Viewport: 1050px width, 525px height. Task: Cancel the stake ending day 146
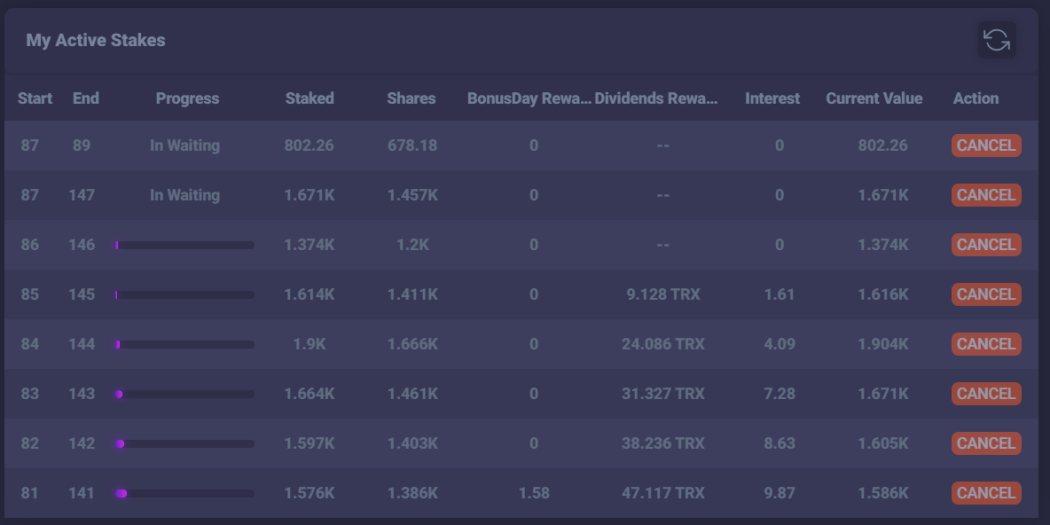tap(986, 244)
